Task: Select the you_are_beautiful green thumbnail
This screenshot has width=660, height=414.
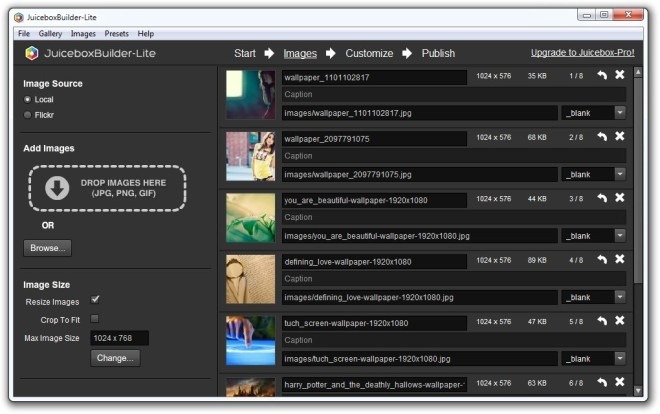Action: tap(250, 218)
